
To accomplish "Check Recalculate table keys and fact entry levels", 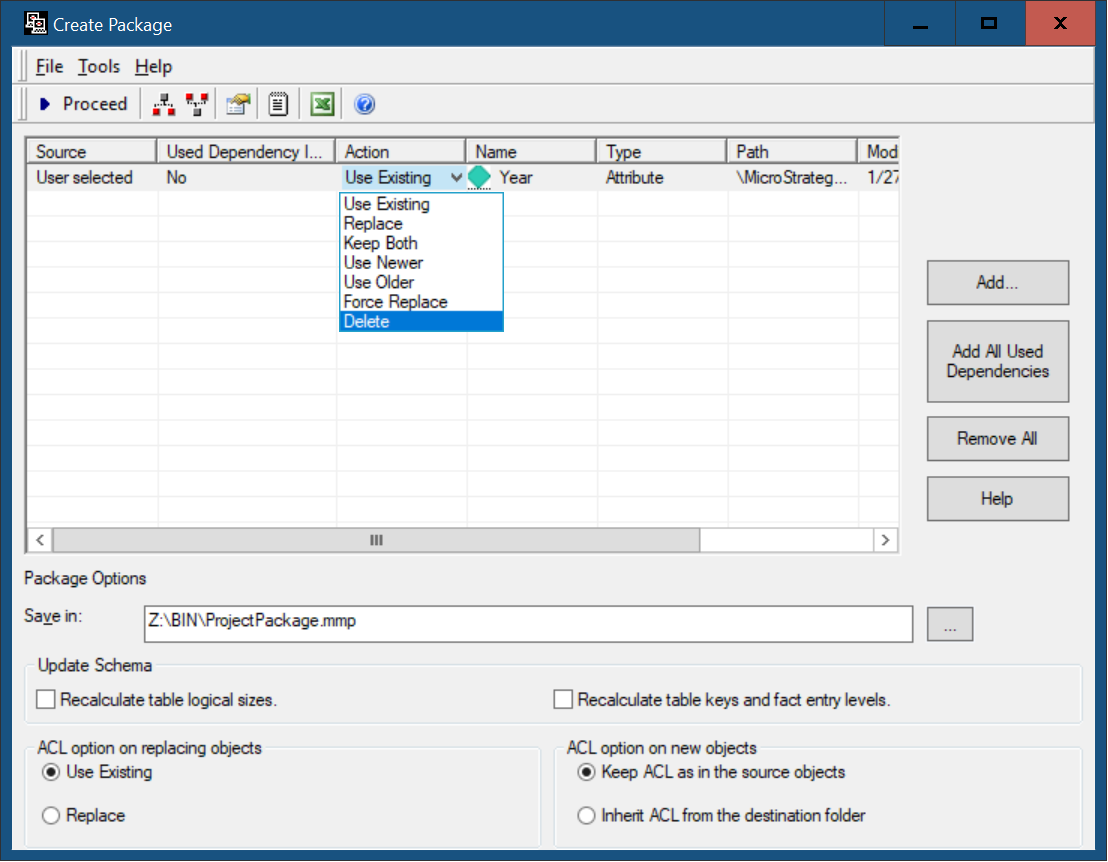I will click(563, 700).
